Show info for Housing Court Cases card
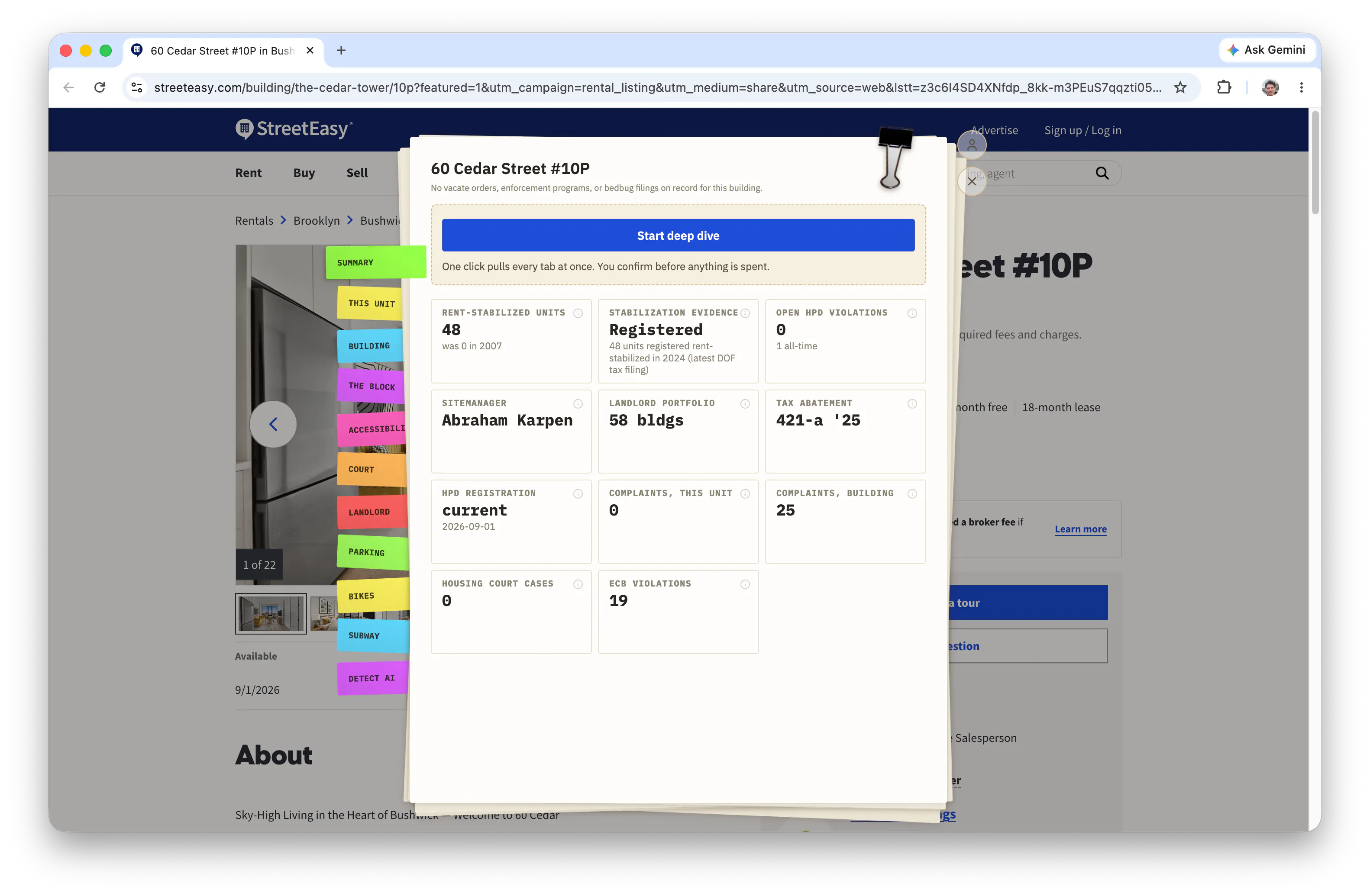 pos(577,584)
